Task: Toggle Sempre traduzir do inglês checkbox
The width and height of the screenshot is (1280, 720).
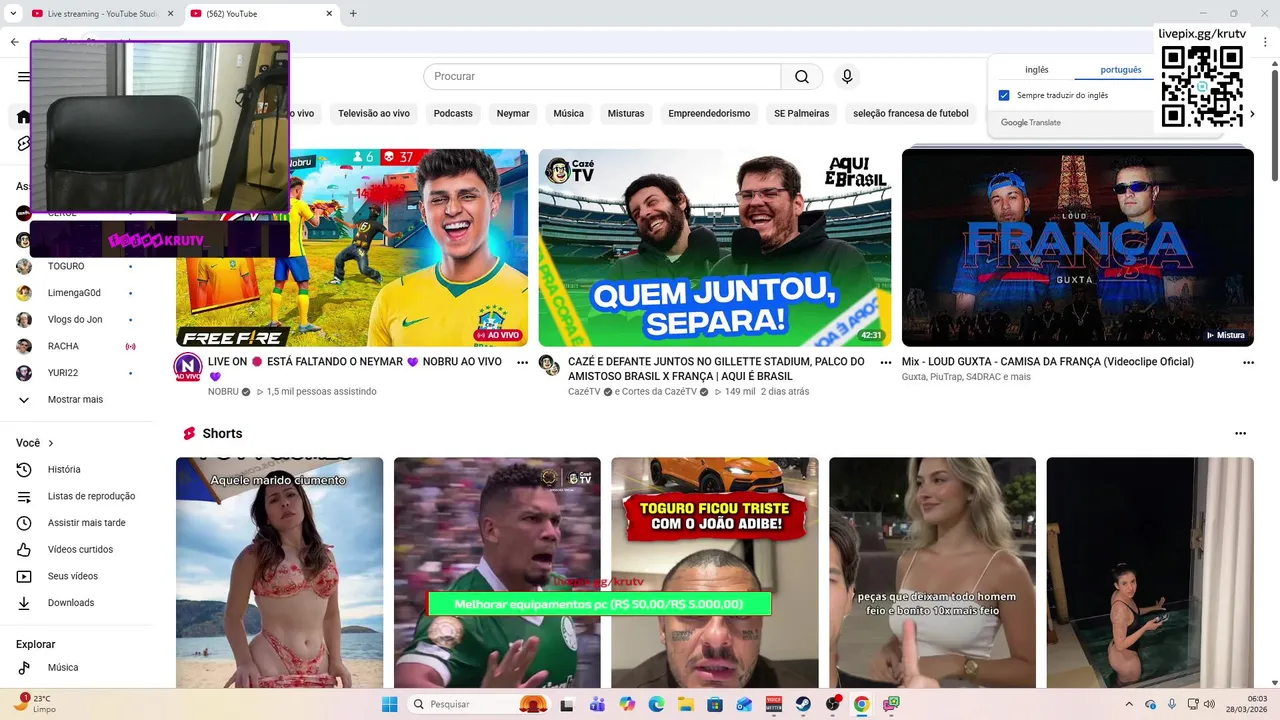Action: [x=1004, y=96]
